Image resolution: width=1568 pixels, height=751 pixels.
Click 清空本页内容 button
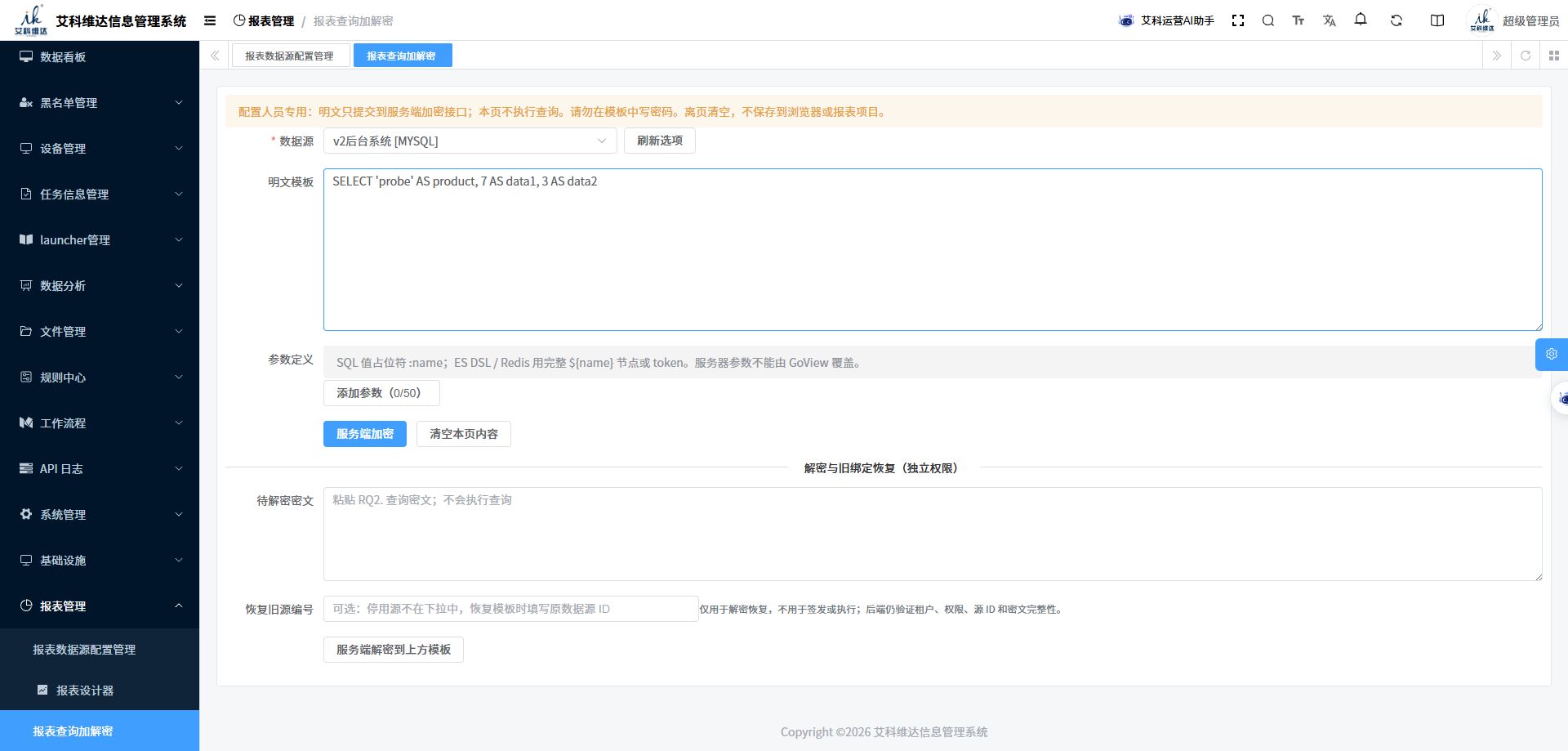click(x=464, y=434)
